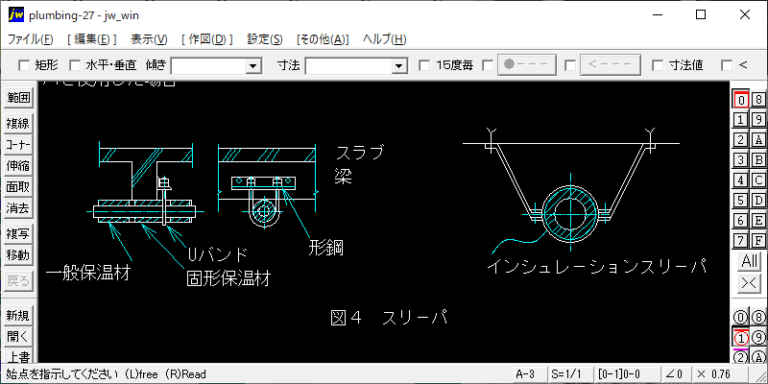Image resolution: width=768 pixels, height=384 pixels.
Task: Select layer 8 in layer panel
Action: [759, 99]
